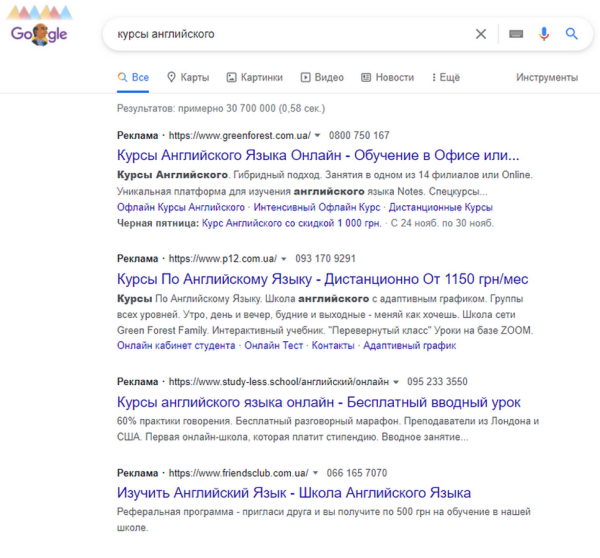Screen dimensions: 600x558
Task: Click phone number 066 165 7070
Action: click(357, 473)
